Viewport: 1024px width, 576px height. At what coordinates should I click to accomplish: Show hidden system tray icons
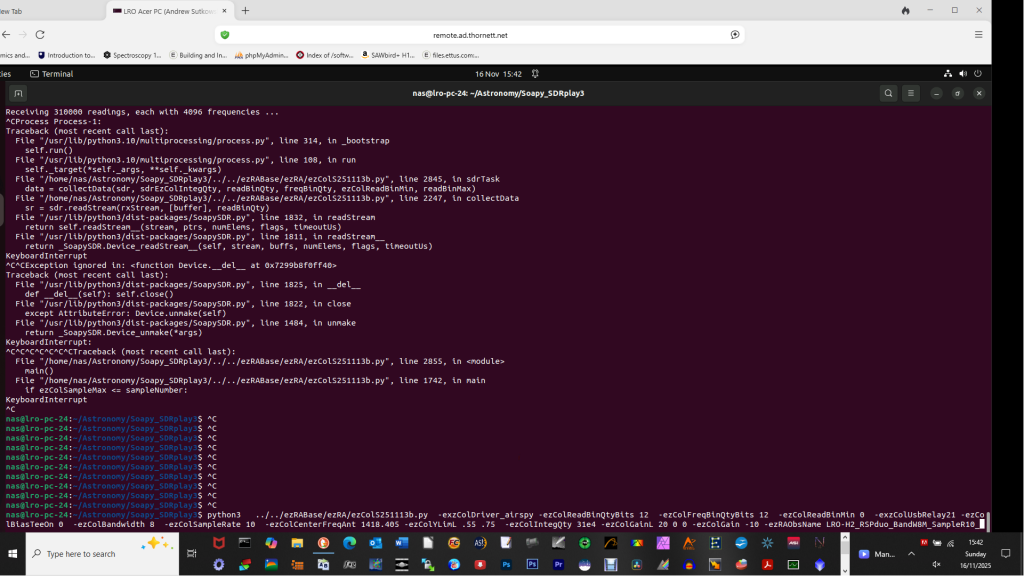[x=911, y=553]
